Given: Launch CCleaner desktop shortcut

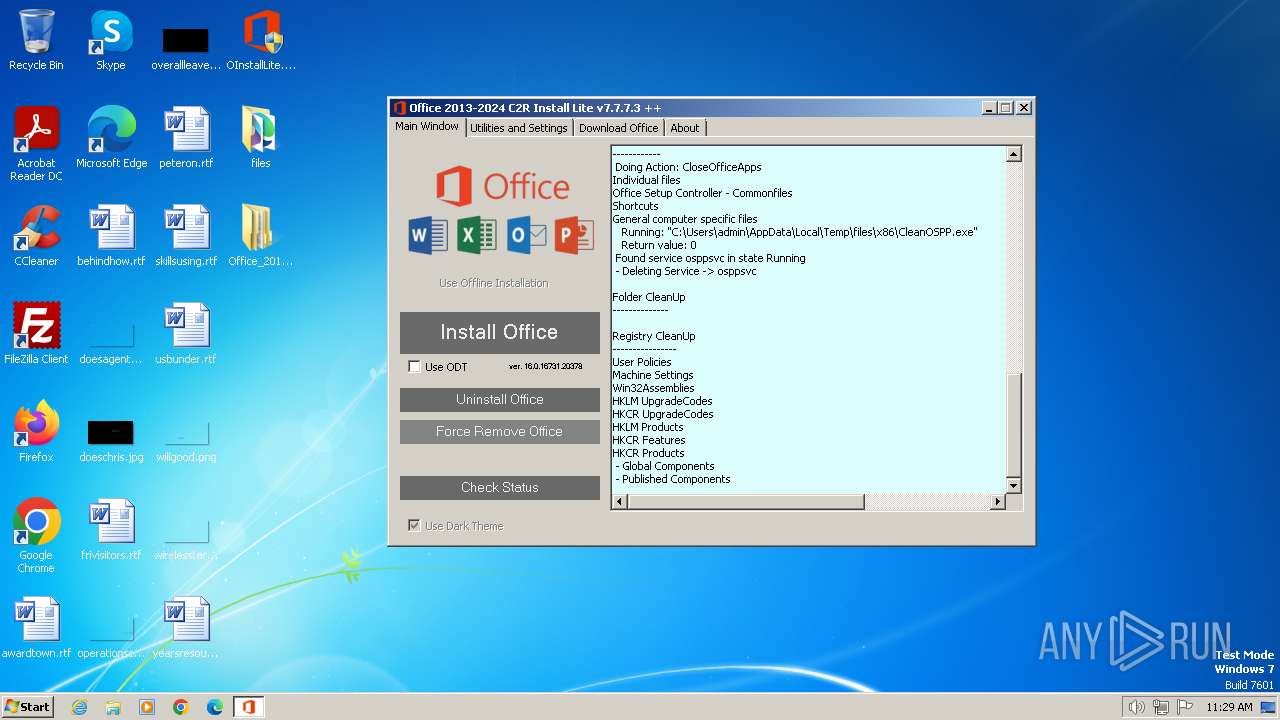Looking at the screenshot, I should 36,236.
